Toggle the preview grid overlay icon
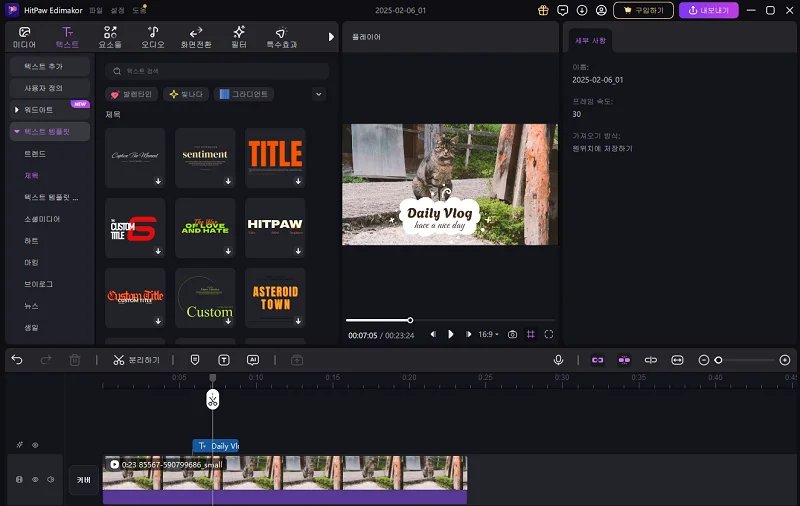The height and width of the screenshot is (506, 800). [531, 334]
